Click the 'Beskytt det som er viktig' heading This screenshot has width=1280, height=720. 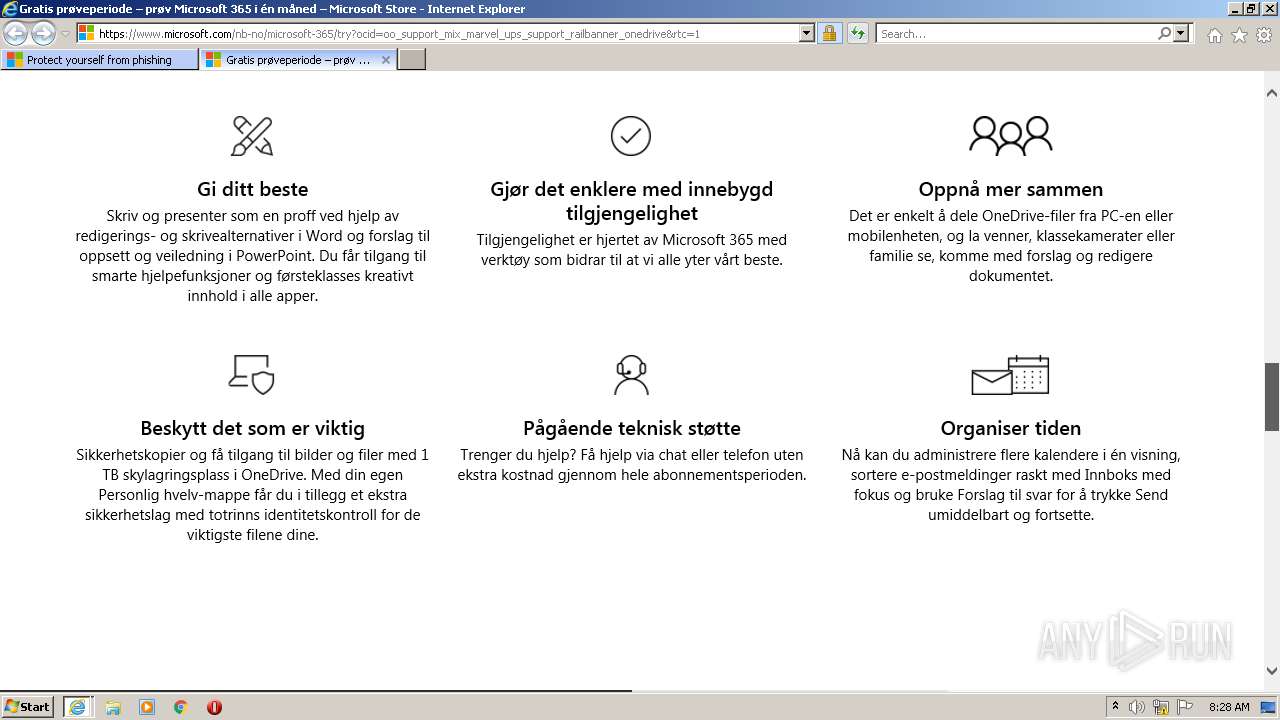tap(253, 428)
